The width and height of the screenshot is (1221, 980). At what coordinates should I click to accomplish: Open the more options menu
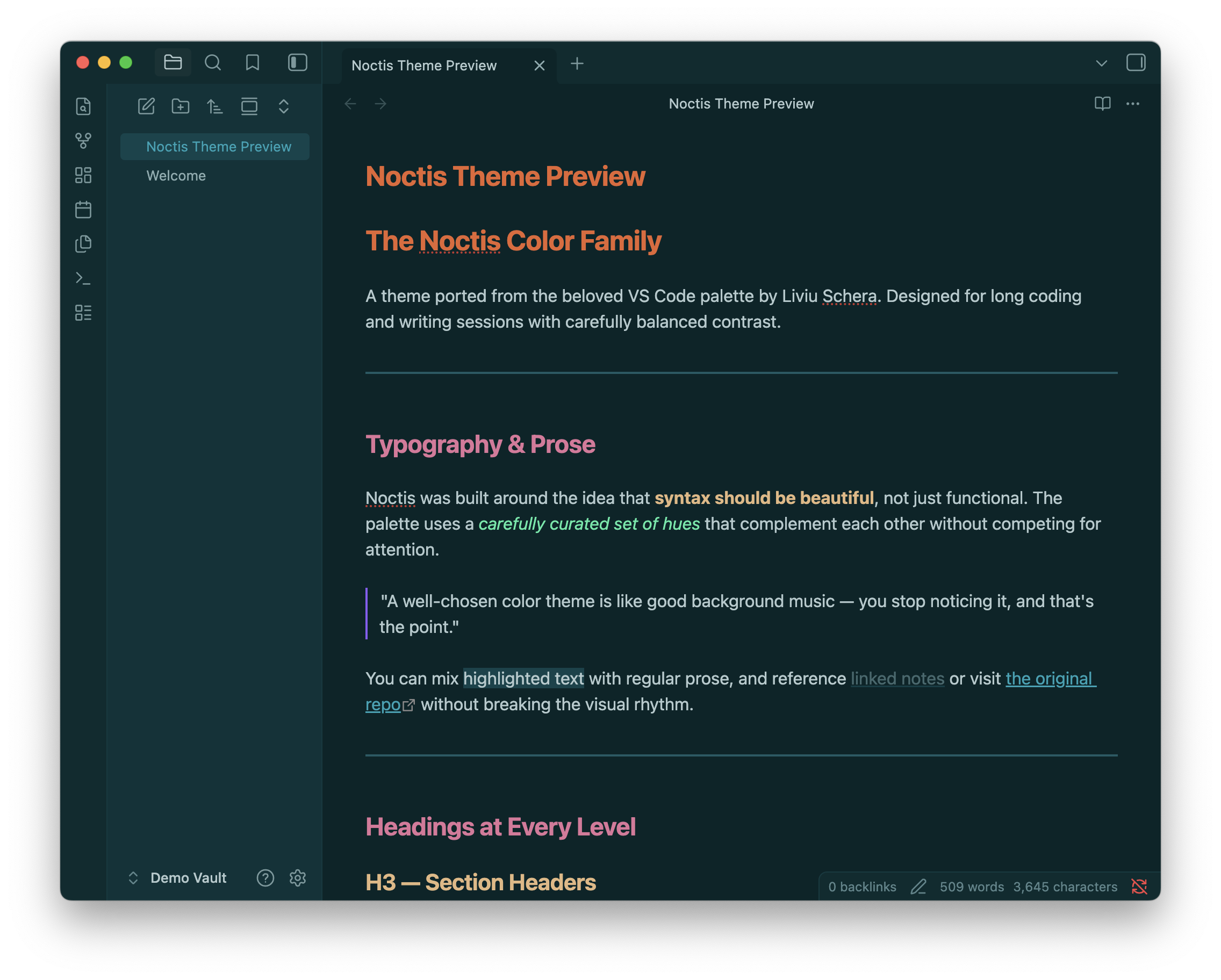click(x=1132, y=104)
